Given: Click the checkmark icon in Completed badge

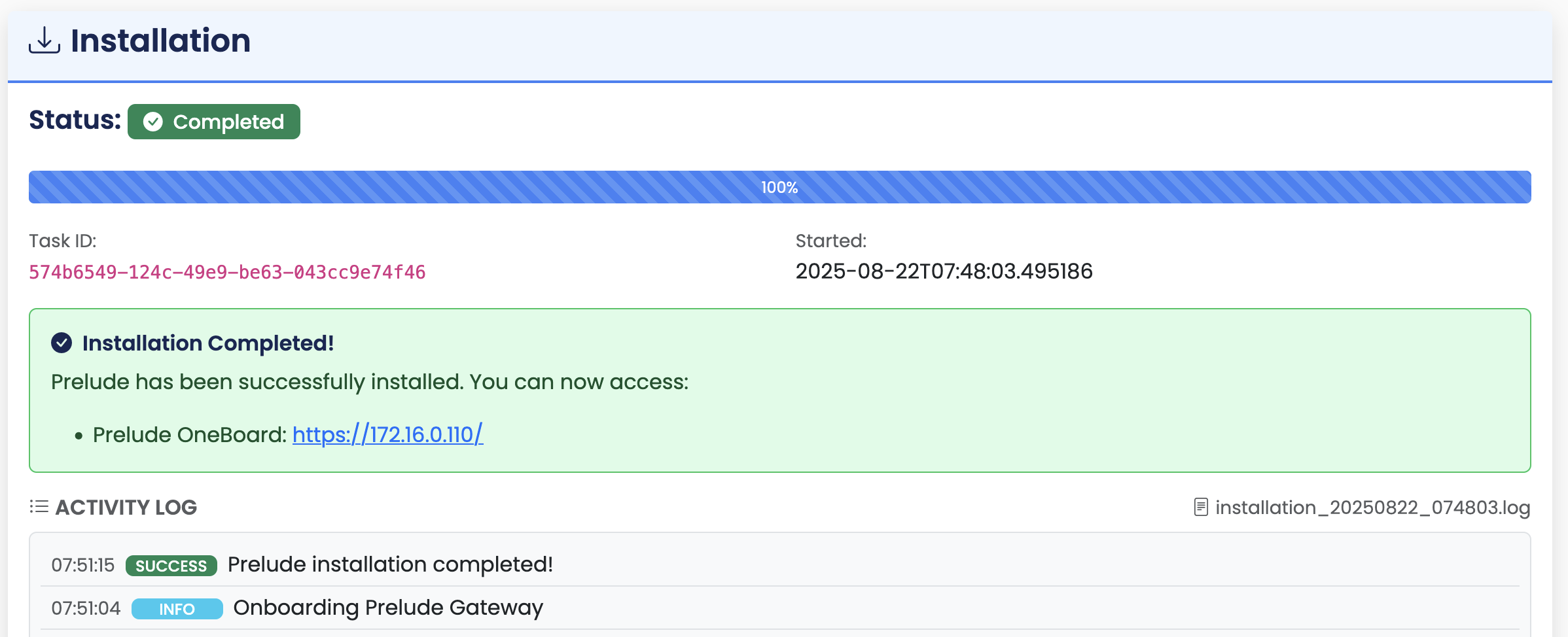Looking at the screenshot, I should click(x=153, y=122).
